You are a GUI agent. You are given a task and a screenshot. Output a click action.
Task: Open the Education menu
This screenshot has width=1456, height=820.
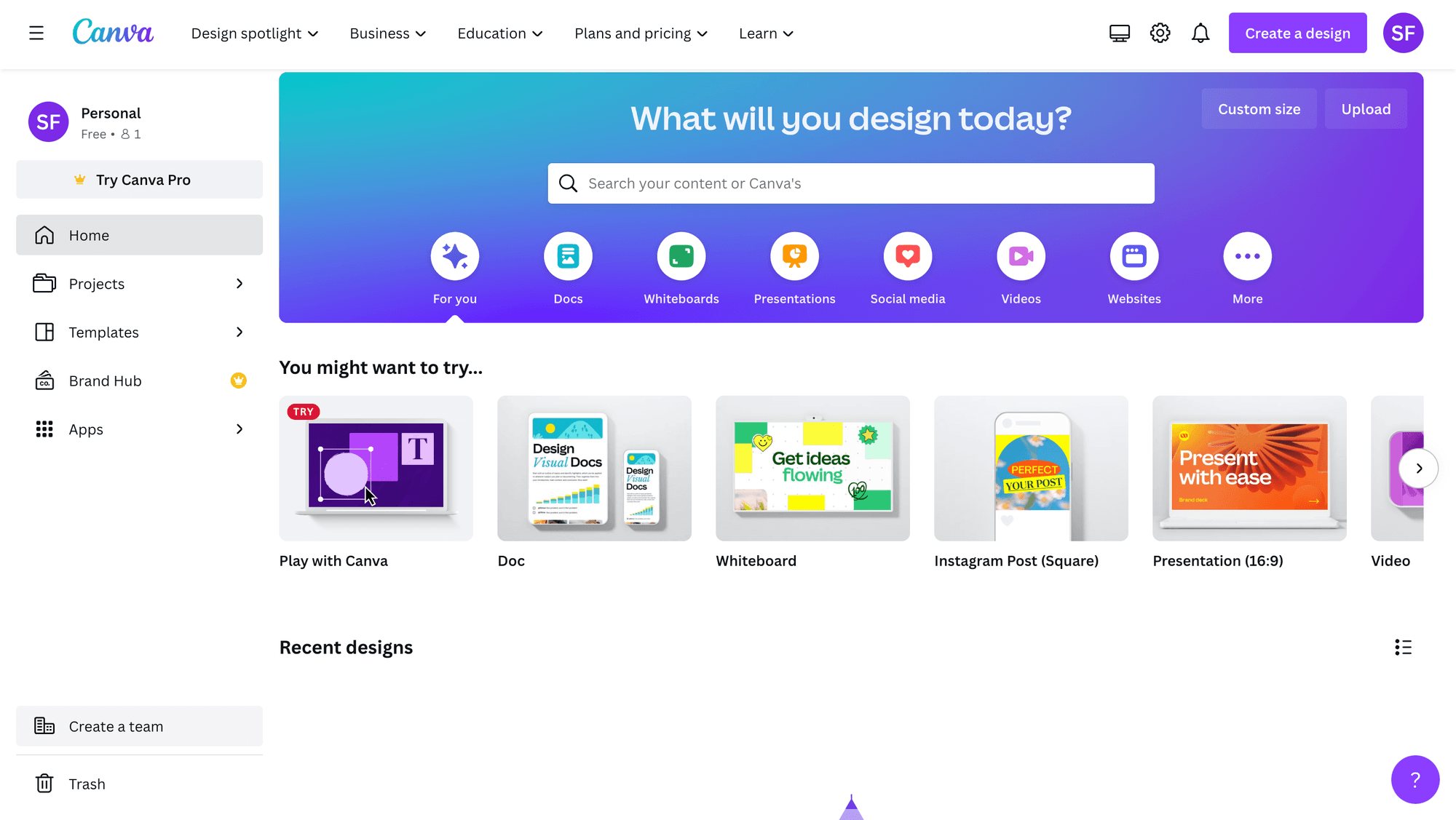point(499,33)
